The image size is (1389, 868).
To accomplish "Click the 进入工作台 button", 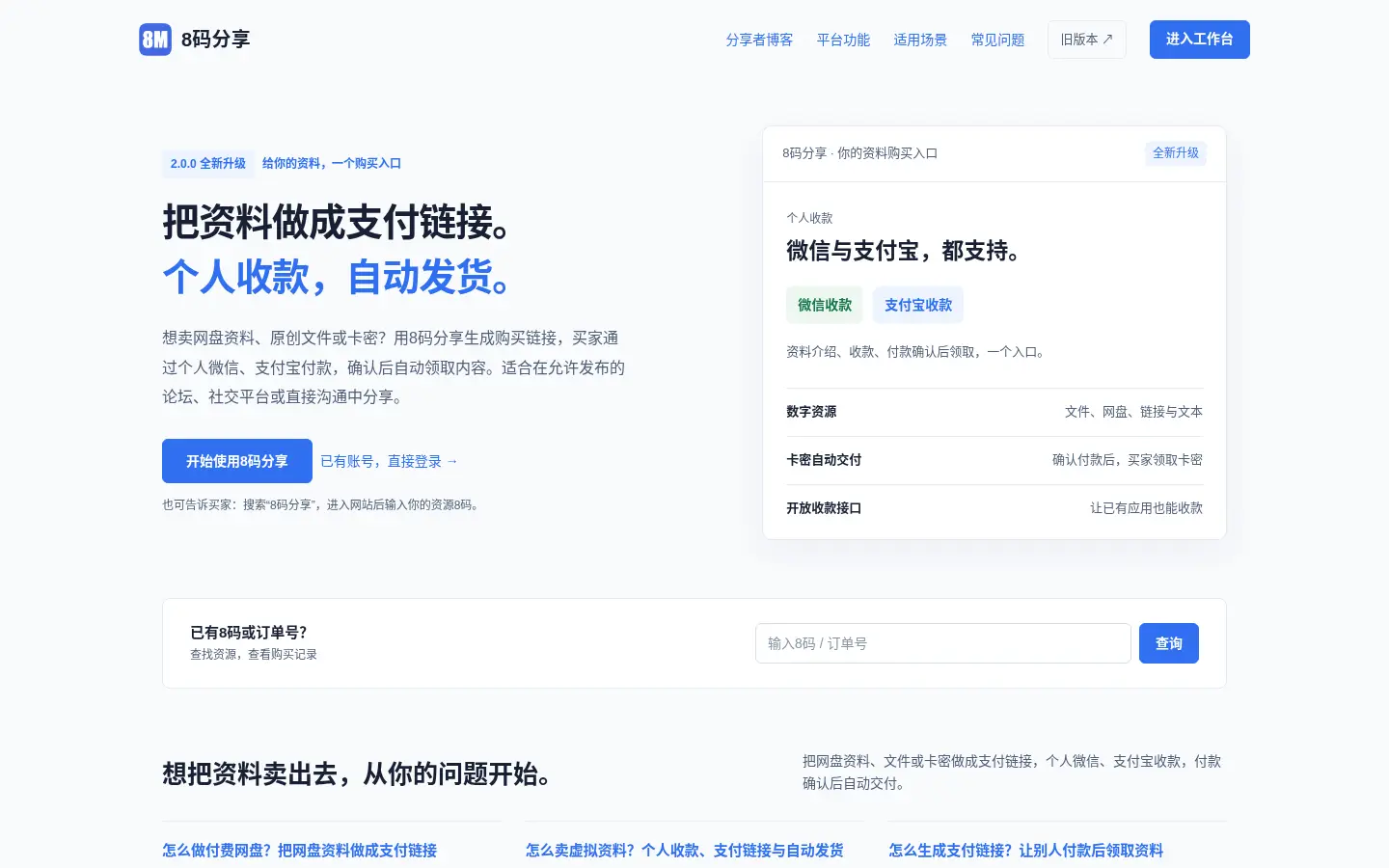I will (x=1200, y=40).
